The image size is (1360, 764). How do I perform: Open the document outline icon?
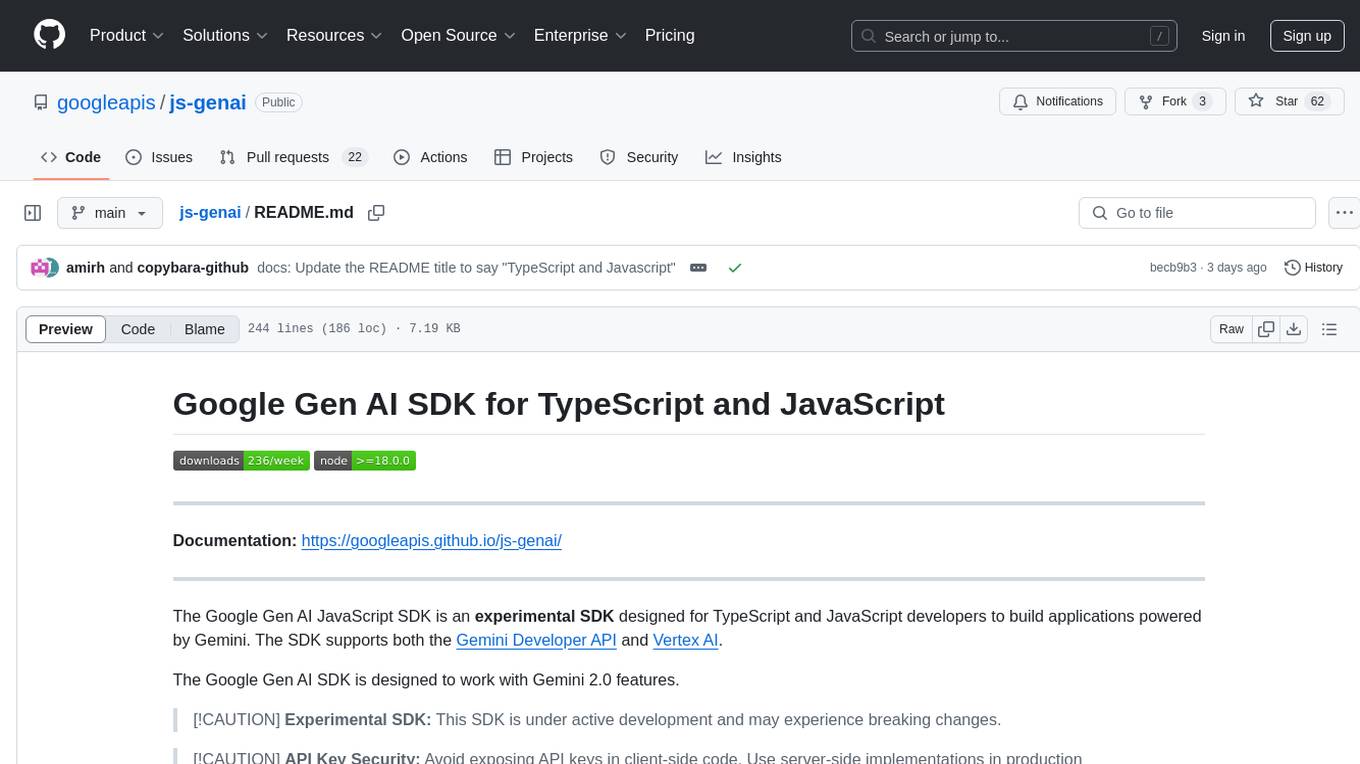point(1329,329)
